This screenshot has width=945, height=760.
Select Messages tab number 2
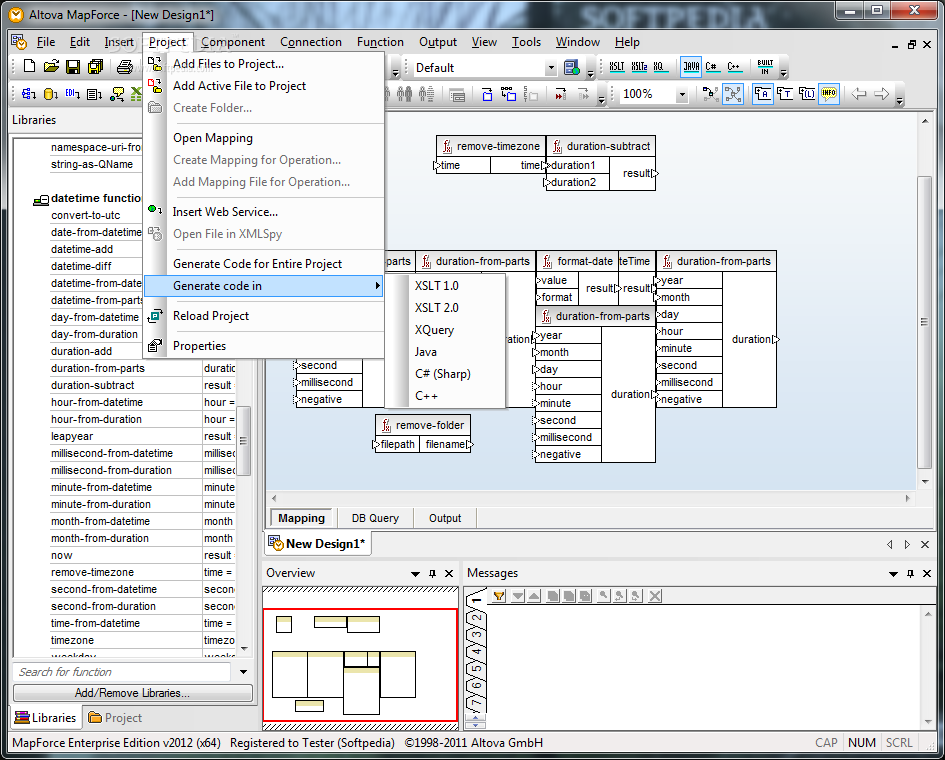point(476,618)
